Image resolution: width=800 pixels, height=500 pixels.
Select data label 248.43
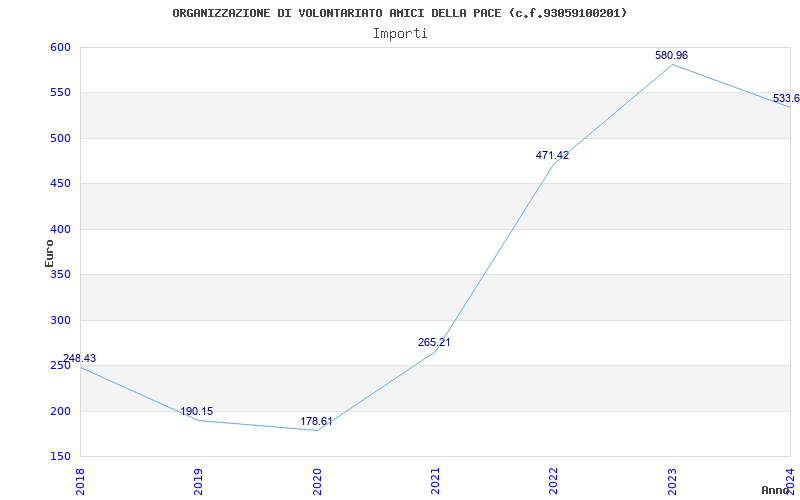pyautogui.click(x=79, y=358)
